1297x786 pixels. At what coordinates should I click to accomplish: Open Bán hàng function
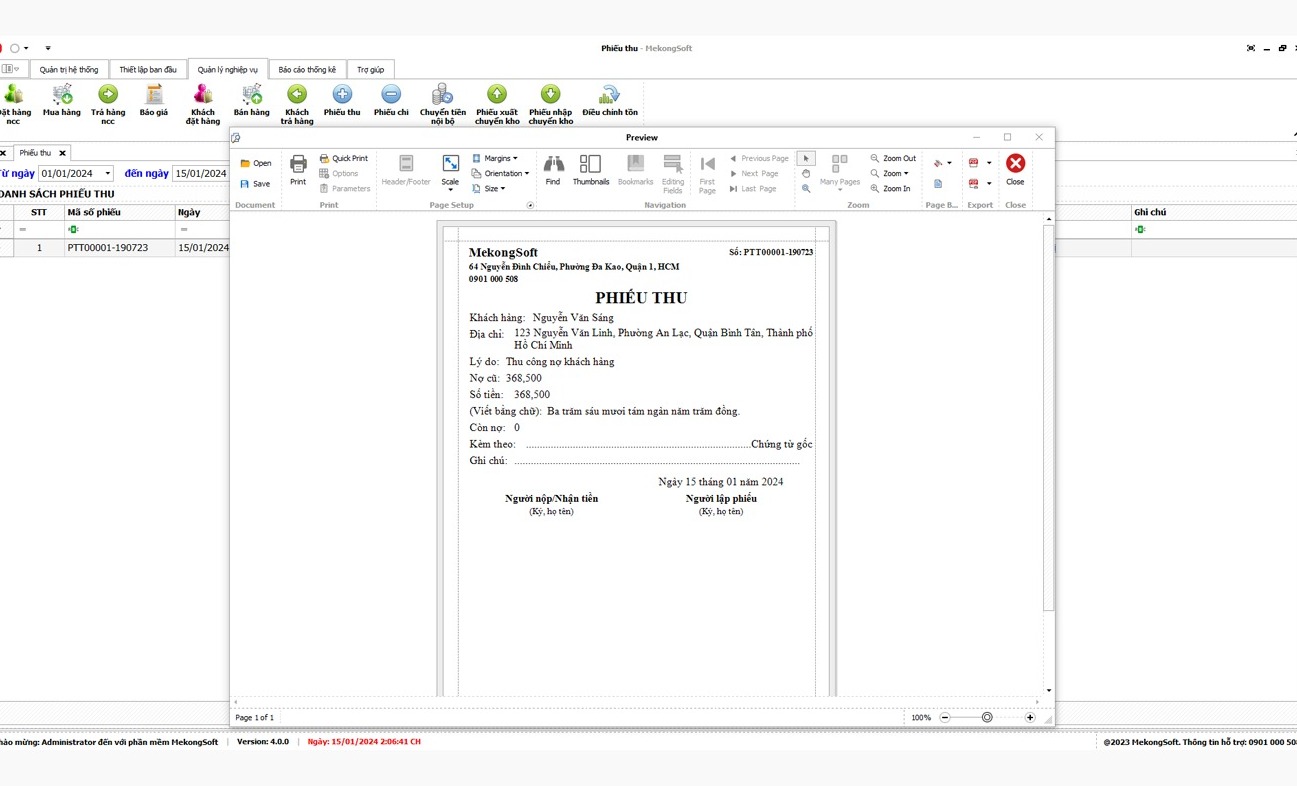point(252,103)
